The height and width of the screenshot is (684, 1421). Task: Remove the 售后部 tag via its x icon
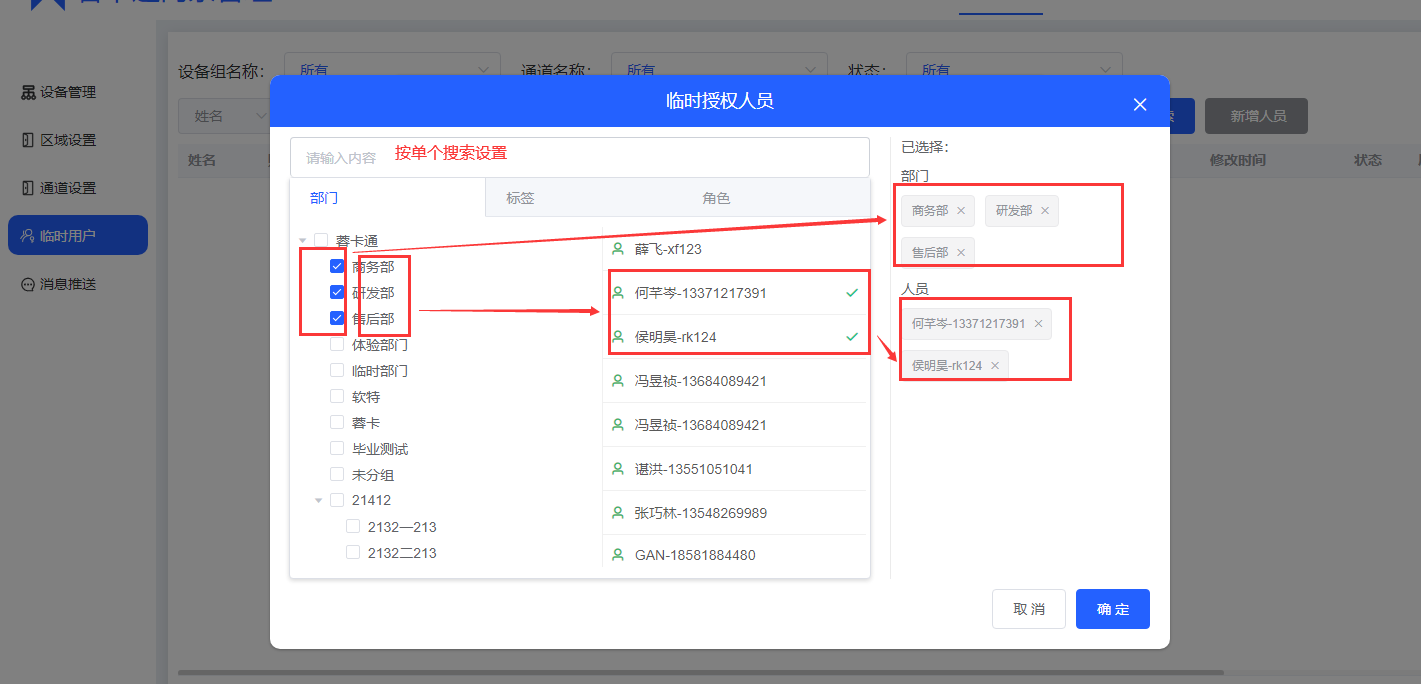click(x=961, y=253)
